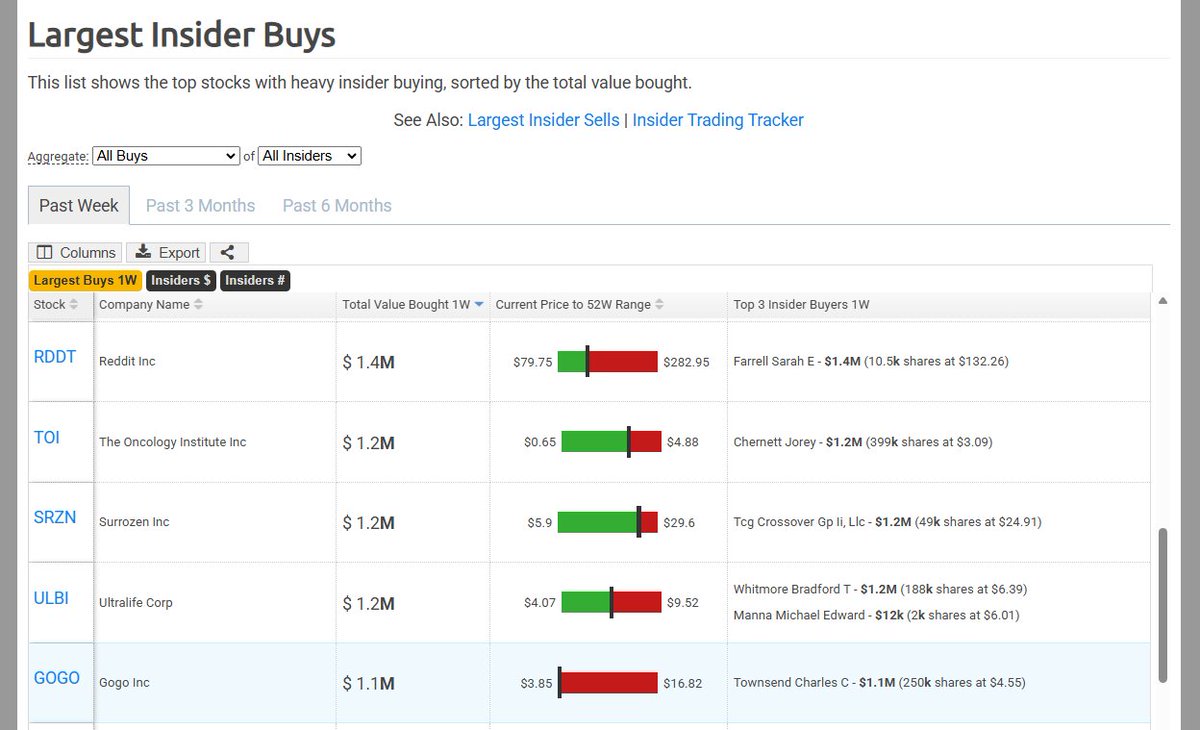Click the table vertical scrollbar thumb

(x=1162, y=606)
